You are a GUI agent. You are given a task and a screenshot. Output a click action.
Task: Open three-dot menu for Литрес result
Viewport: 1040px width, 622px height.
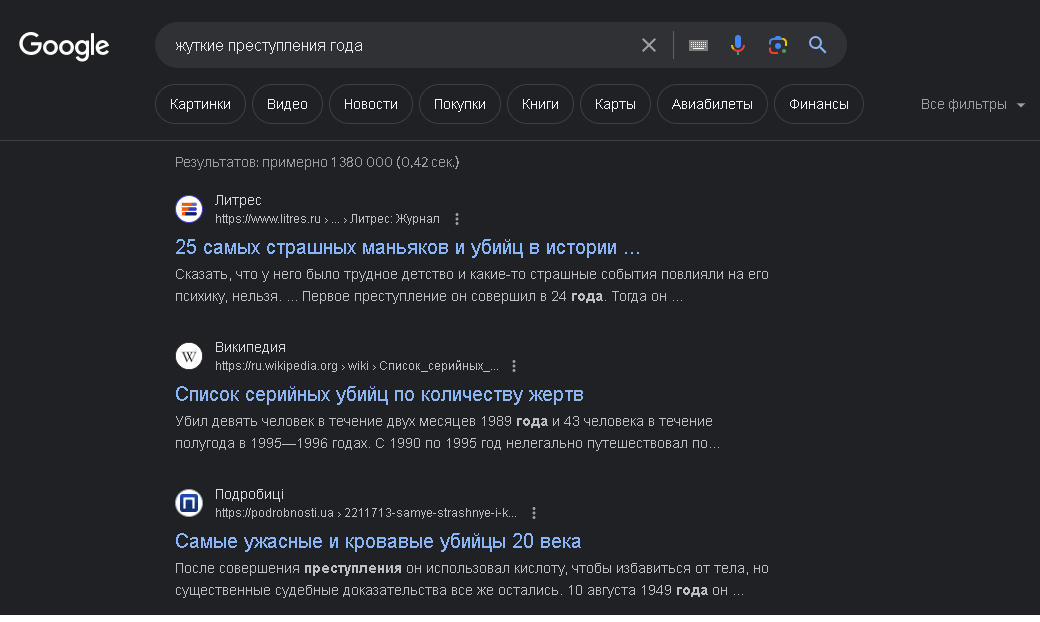coord(457,219)
